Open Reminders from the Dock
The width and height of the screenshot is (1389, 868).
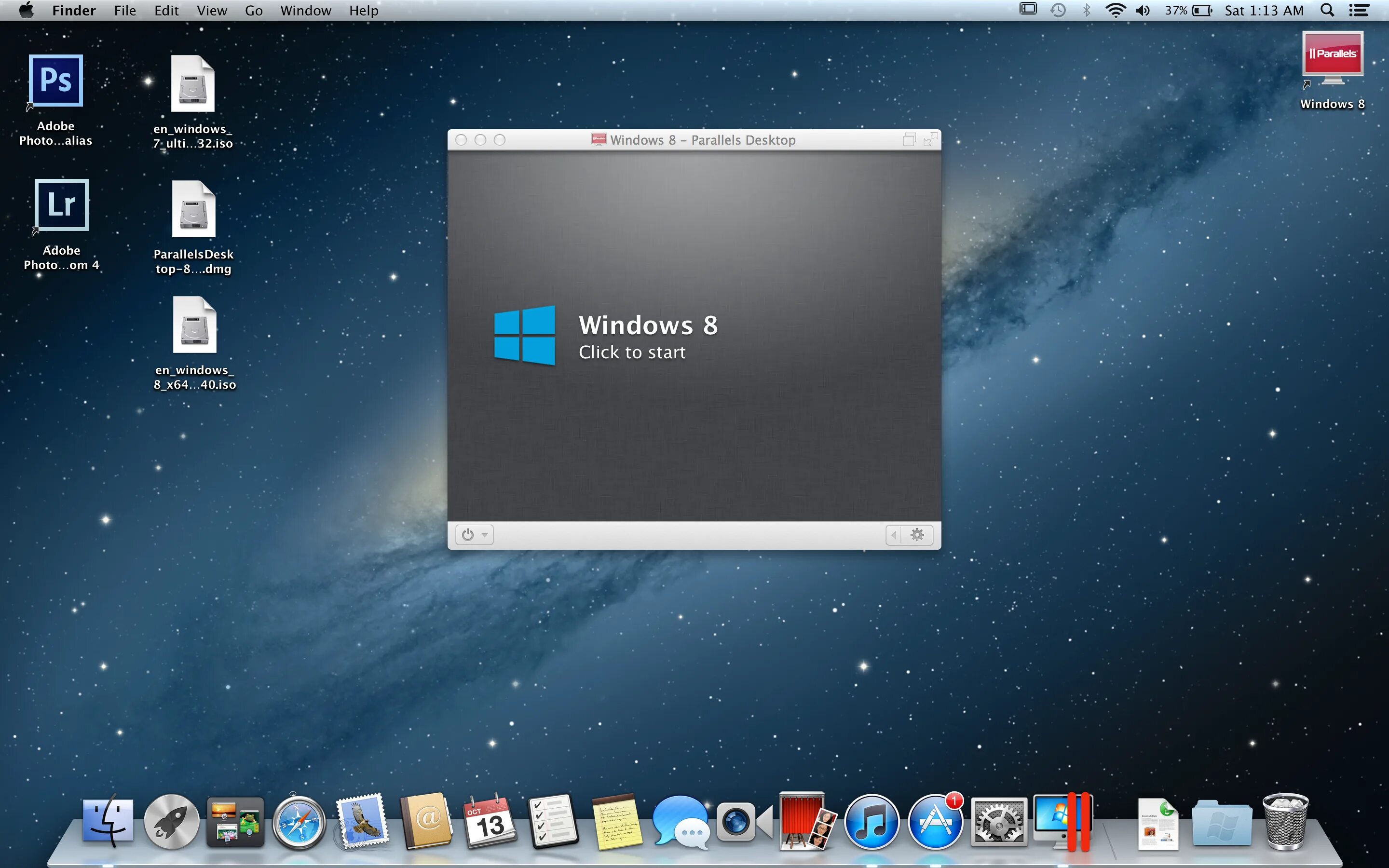pyautogui.click(x=553, y=822)
